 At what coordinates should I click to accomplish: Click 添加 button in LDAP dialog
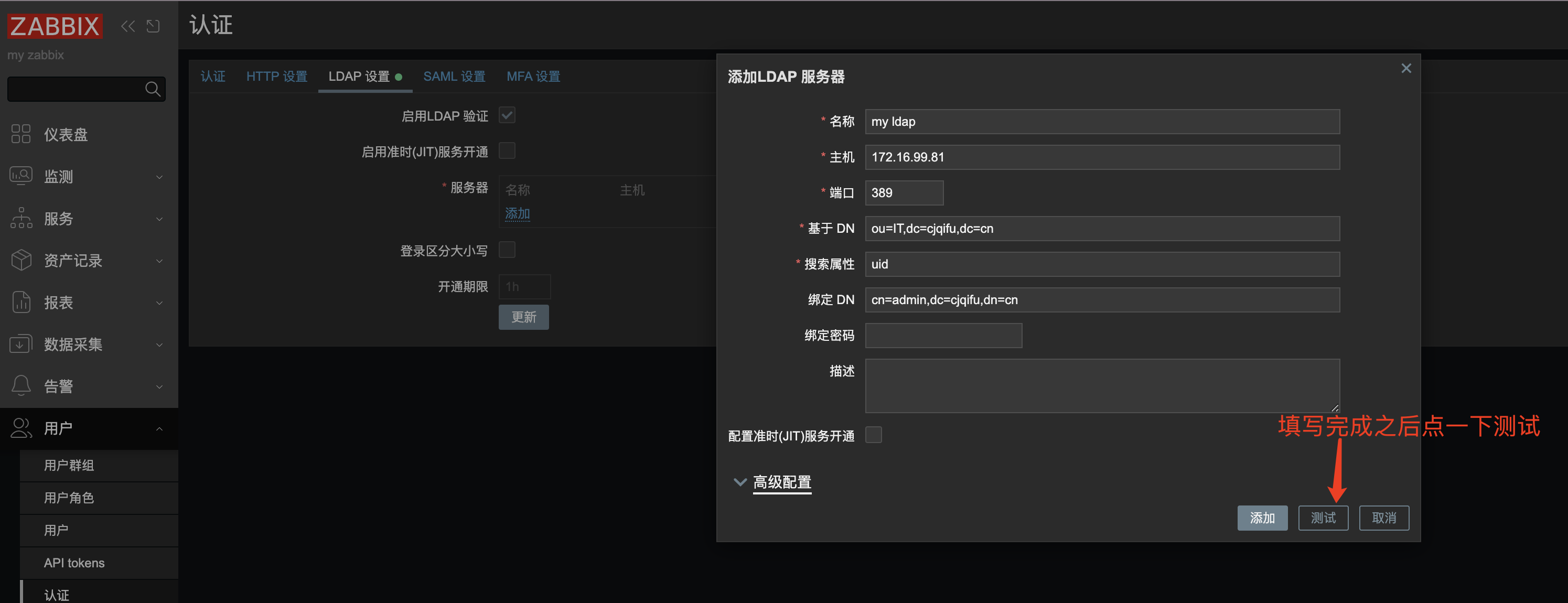tap(1262, 518)
